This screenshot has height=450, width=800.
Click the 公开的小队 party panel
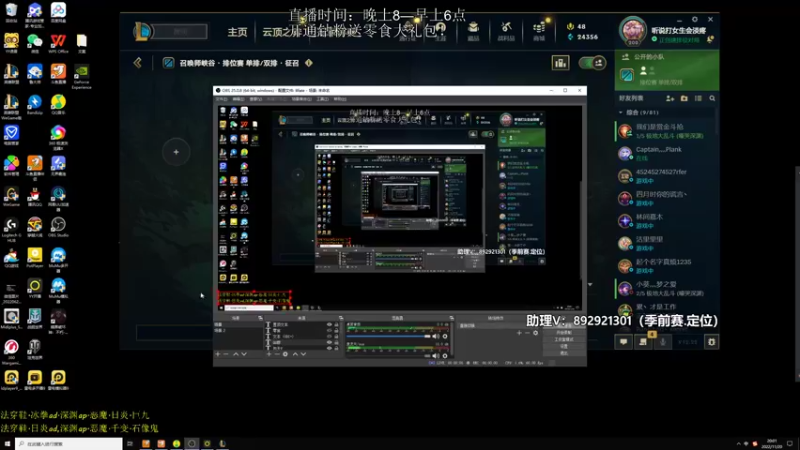pyautogui.click(x=667, y=70)
